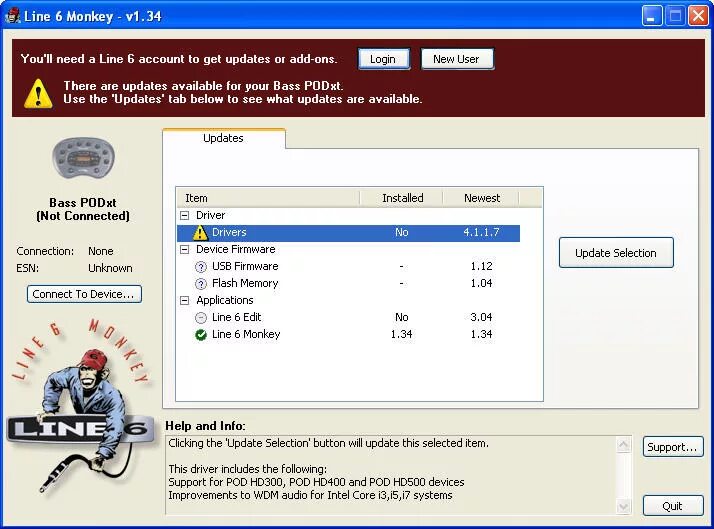Select the USB Firmware row
The height and width of the screenshot is (529, 714).
click(348, 266)
